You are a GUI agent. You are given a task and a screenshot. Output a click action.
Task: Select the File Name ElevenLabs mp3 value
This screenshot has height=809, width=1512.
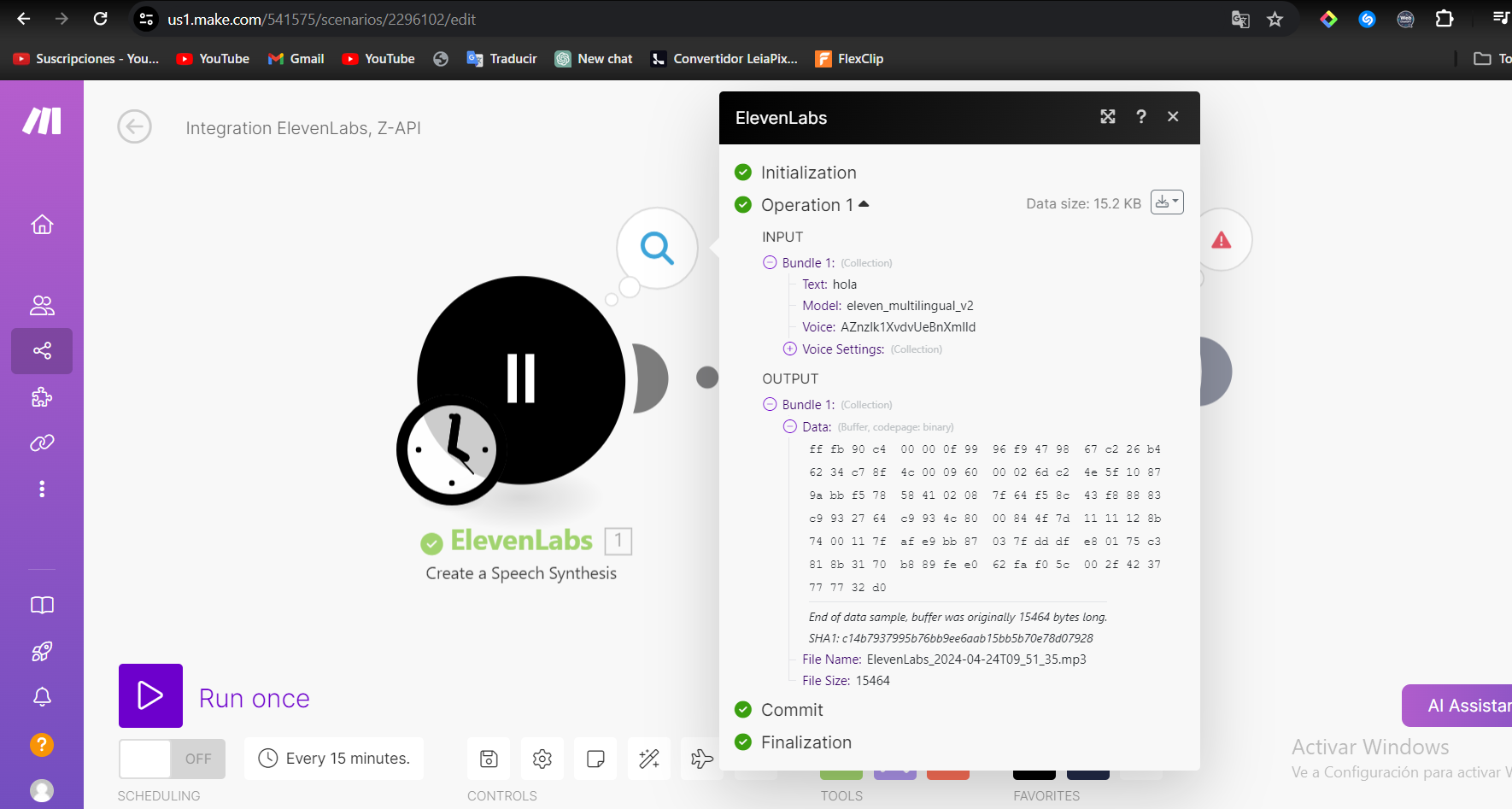(x=976, y=660)
